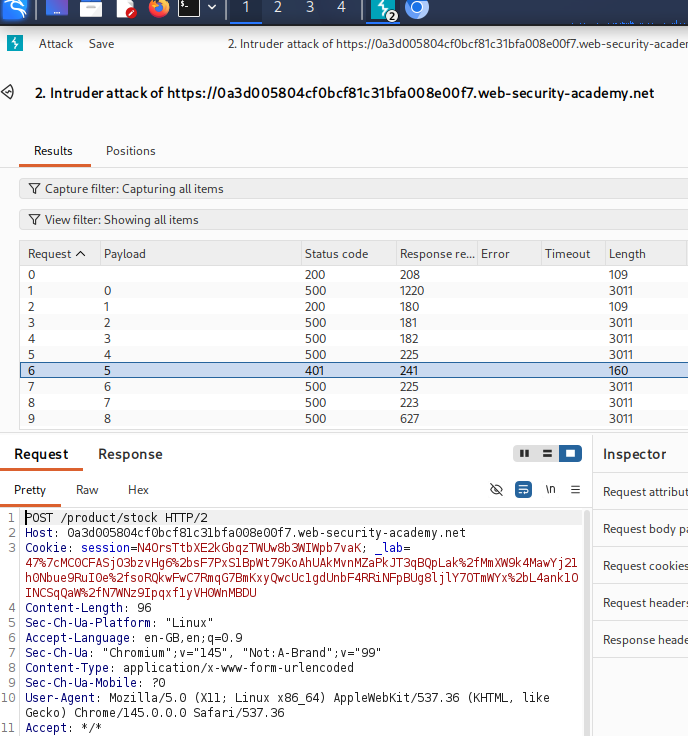Sort by the Length column header
The image size is (688, 736).
646,254
